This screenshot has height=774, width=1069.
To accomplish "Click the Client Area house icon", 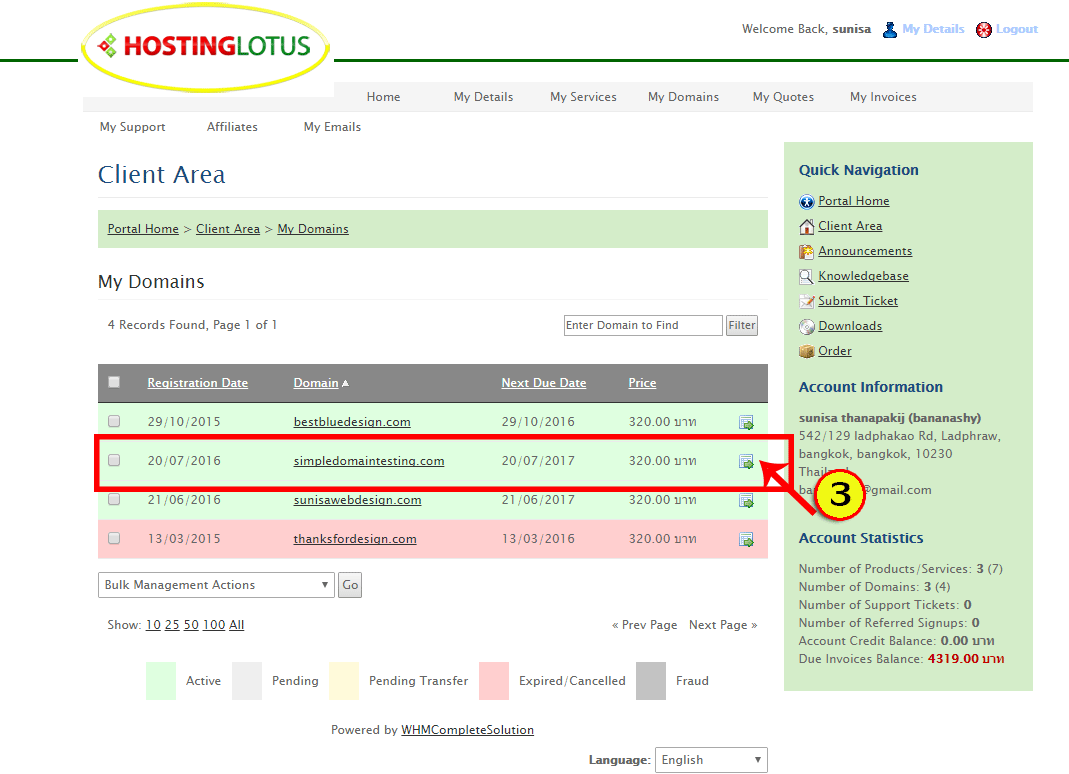I will [x=807, y=226].
